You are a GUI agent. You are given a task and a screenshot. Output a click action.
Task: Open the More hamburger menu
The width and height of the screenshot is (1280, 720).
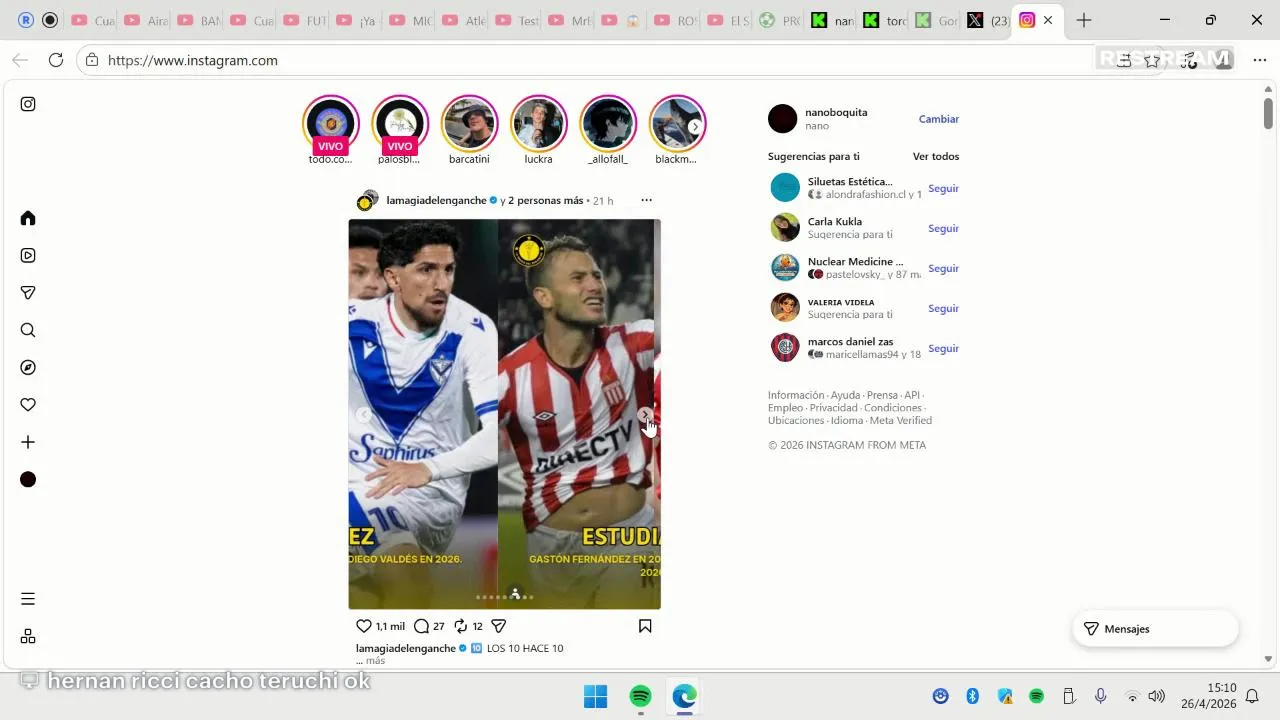pos(28,599)
